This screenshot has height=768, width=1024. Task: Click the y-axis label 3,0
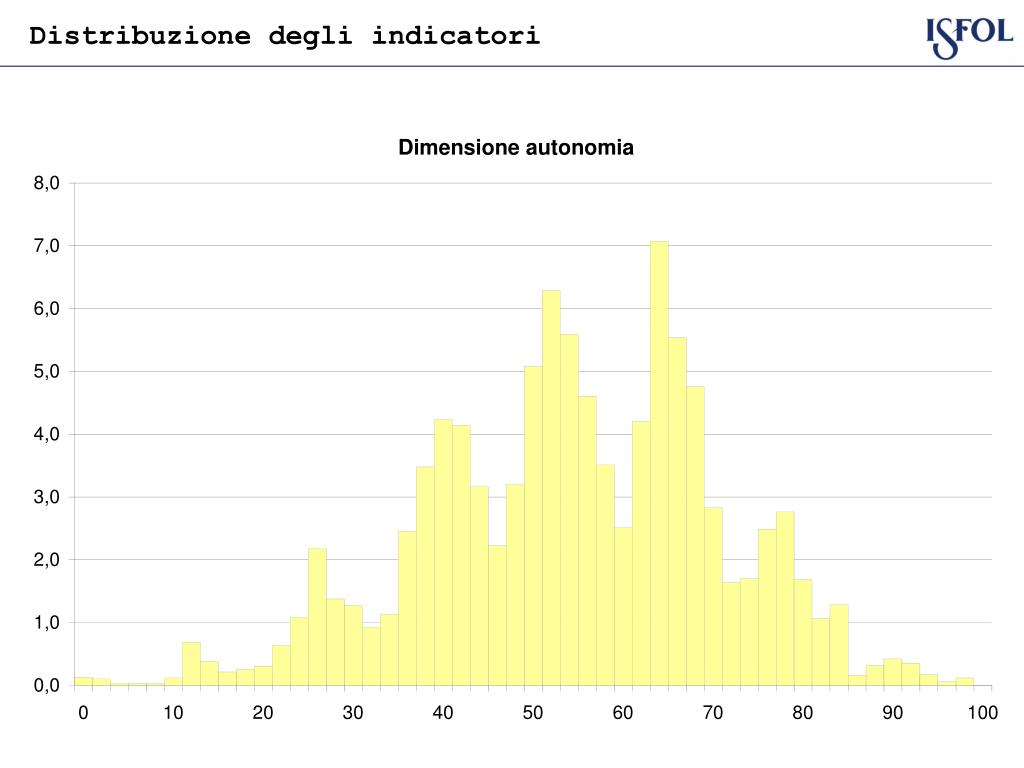click(x=46, y=497)
